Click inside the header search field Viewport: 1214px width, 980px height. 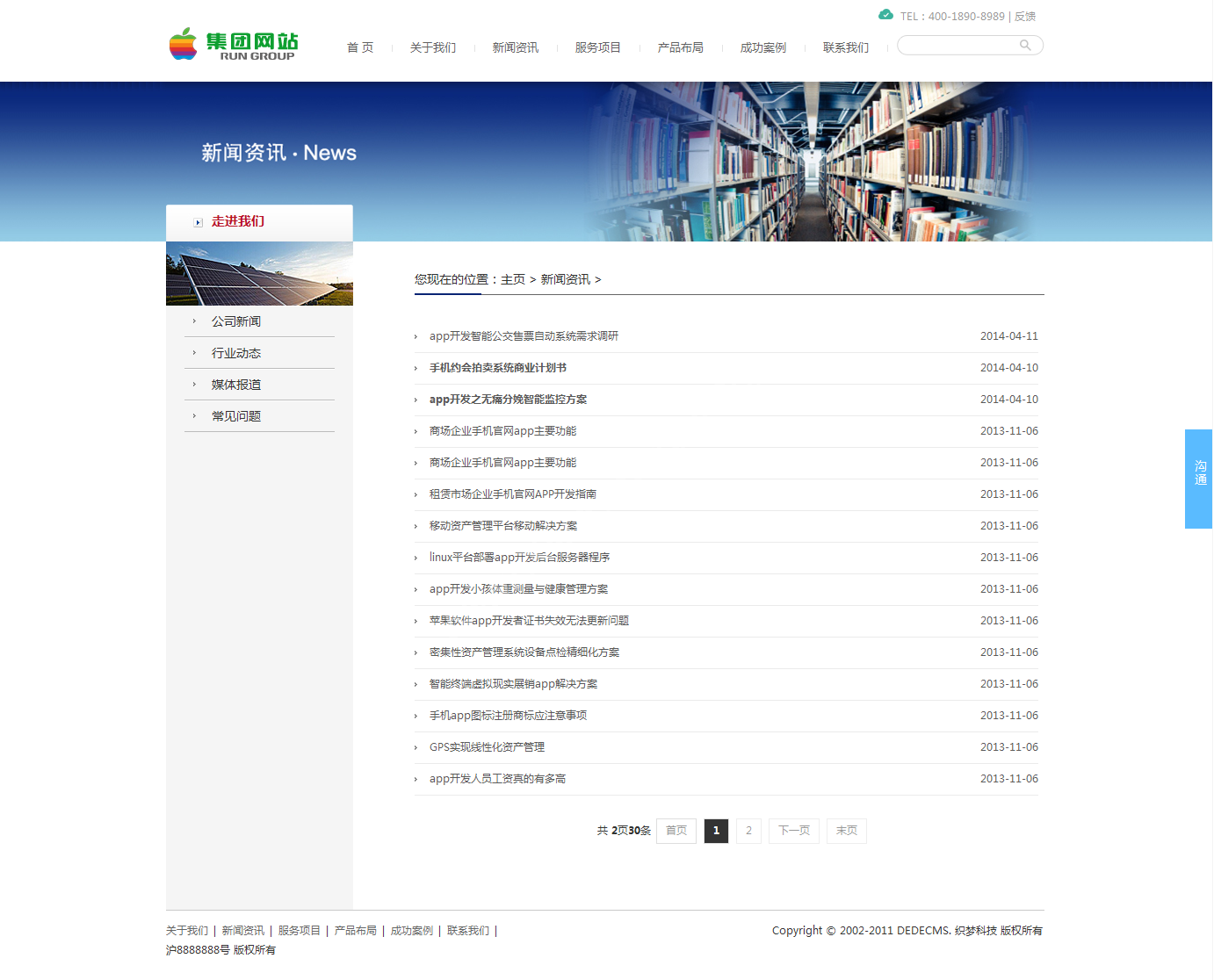957,46
